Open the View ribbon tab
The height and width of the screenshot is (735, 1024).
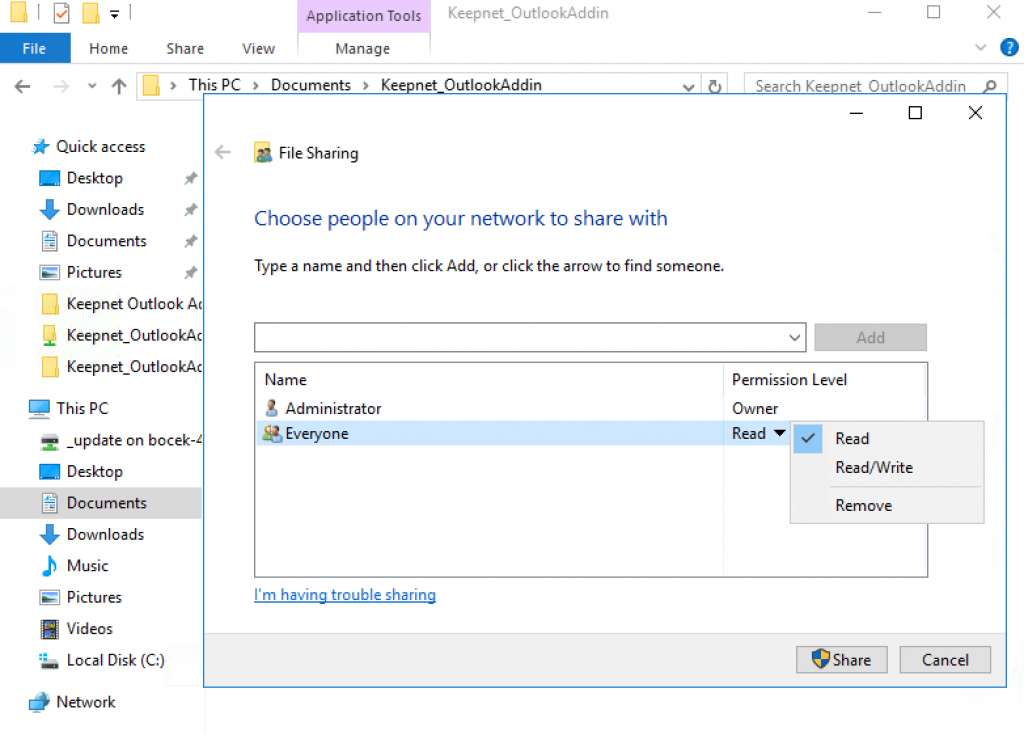[259, 48]
